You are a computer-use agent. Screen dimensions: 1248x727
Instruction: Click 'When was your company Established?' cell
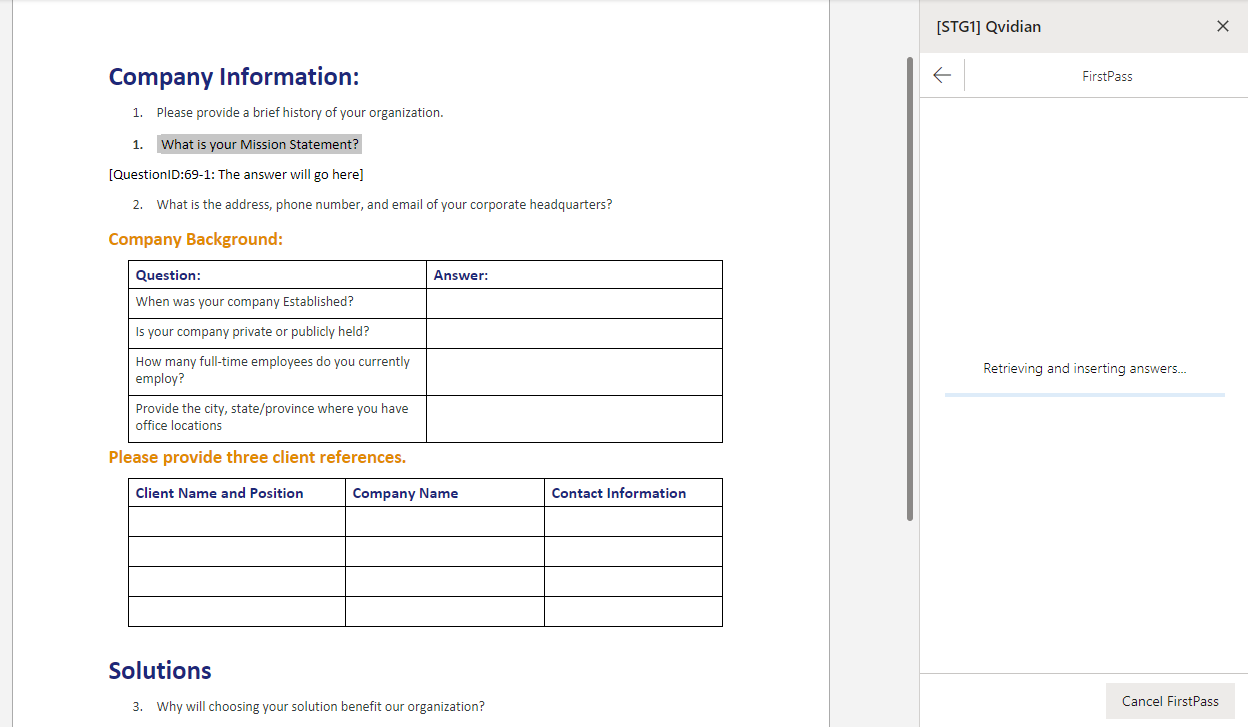(278, 303)
